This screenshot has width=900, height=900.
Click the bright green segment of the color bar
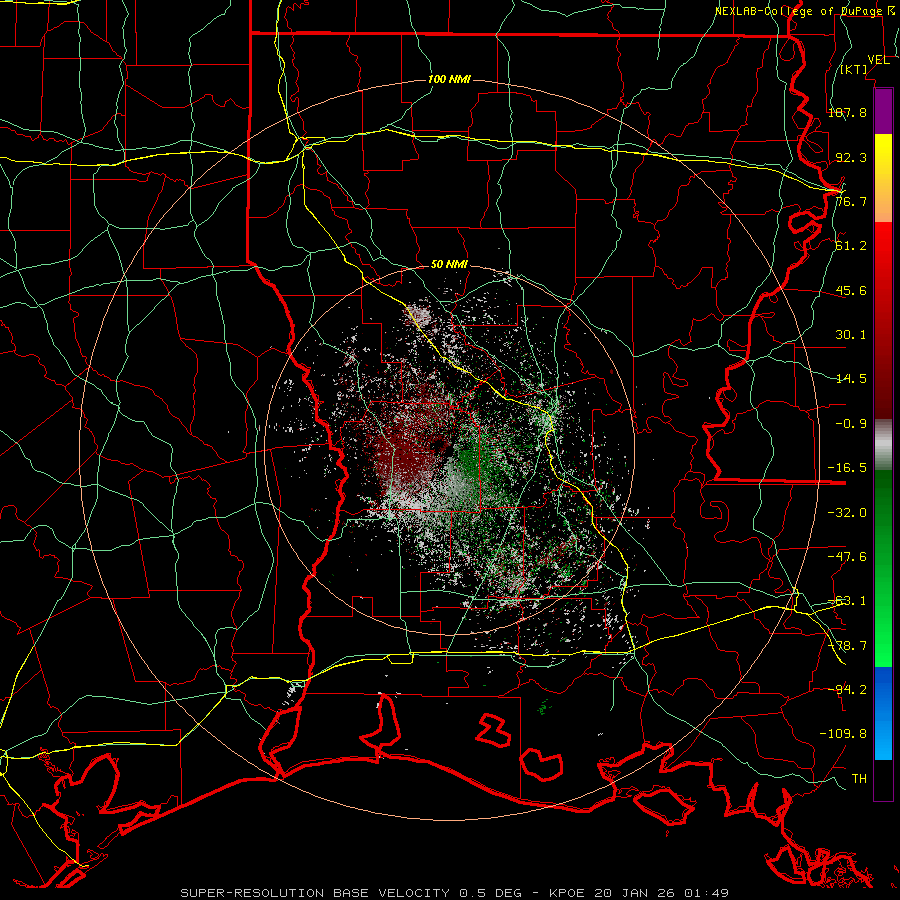tap(883, 568)
